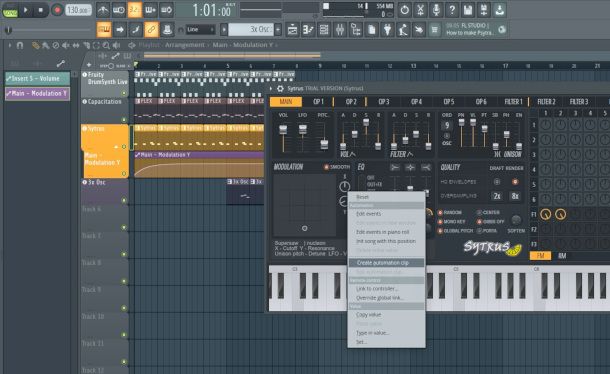Open the audio settings power-dial icon
This screenshot has height=374, width=610.
point(405,10)
